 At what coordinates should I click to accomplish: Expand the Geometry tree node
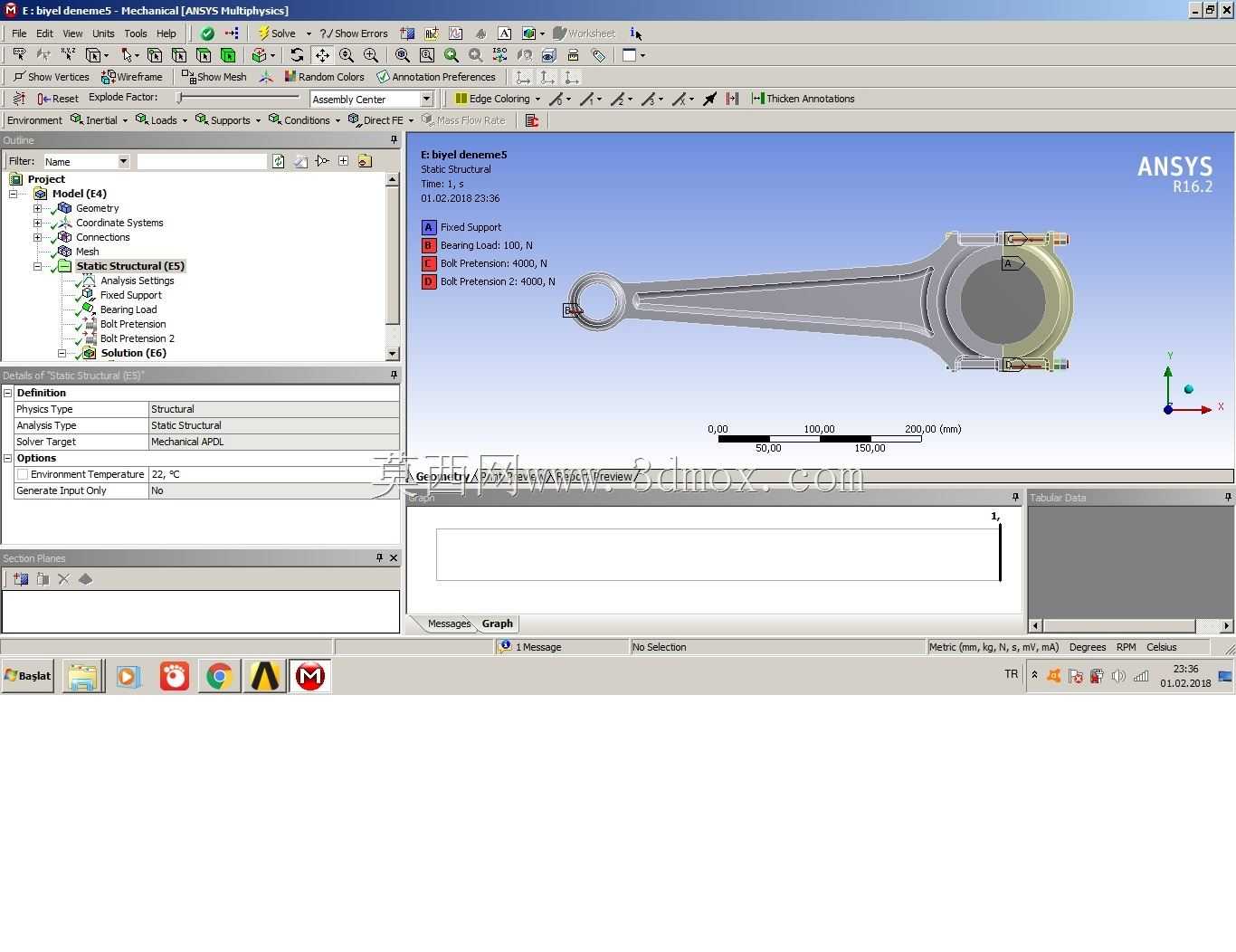pos(37,208)
